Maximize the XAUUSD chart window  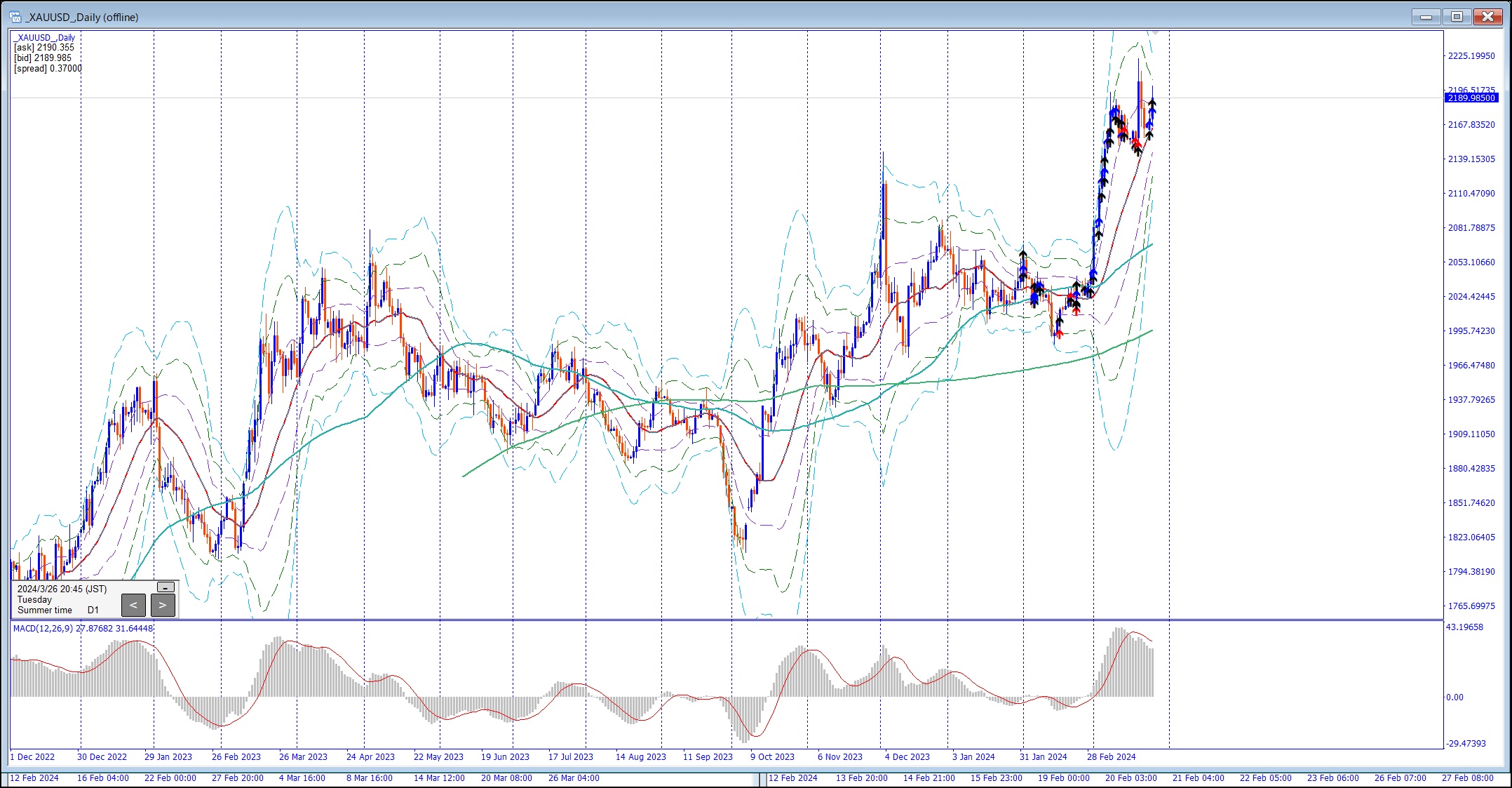1457,17
